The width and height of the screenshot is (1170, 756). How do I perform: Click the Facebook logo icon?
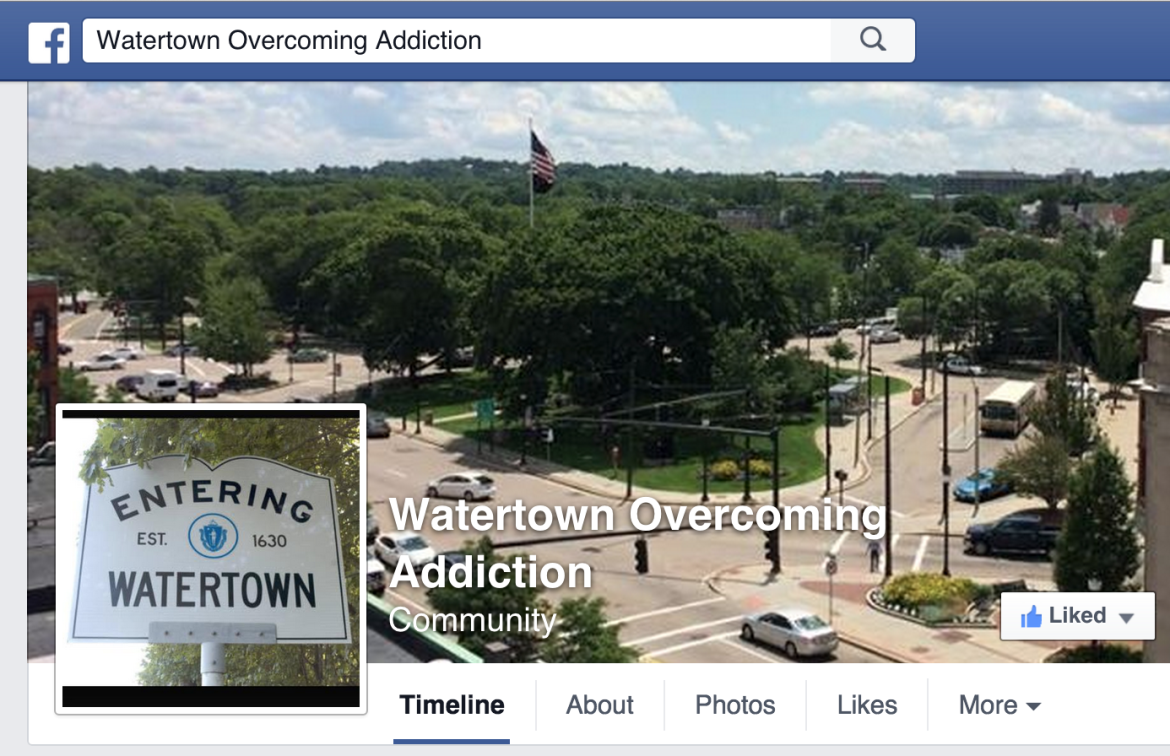click(49, 43)
